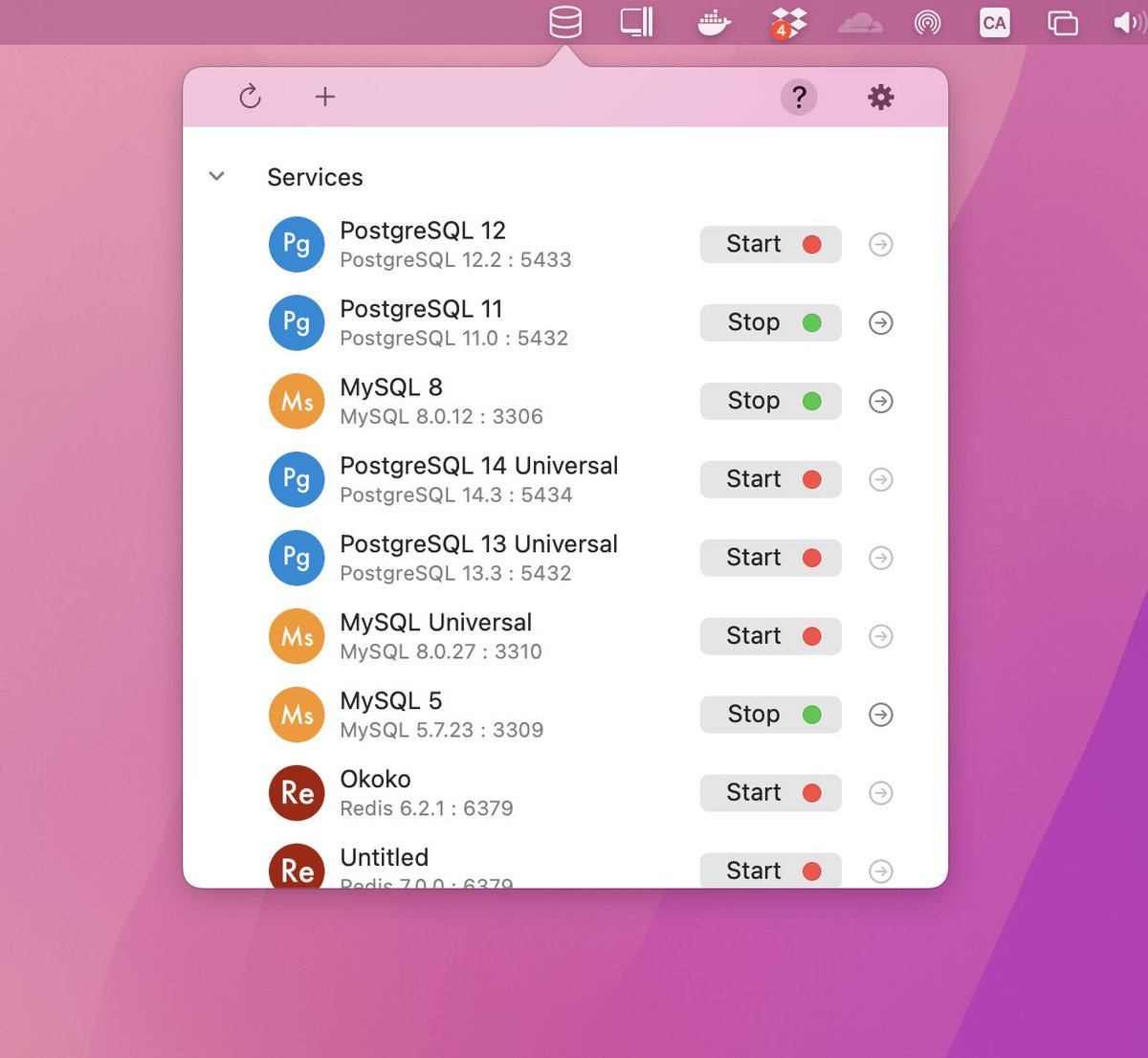
Task: Select 'PostgreSQL 14.3 : 5434' detail text
Action: (456, 496)
